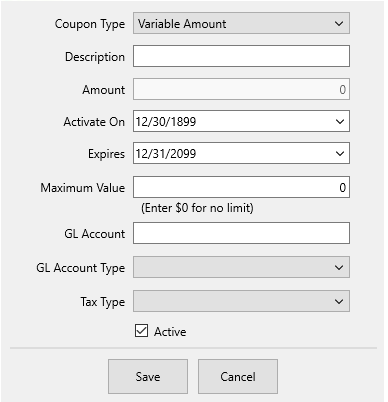Open the Tax Type dropdown
The image size is (388, 402).
pos(241,301)
